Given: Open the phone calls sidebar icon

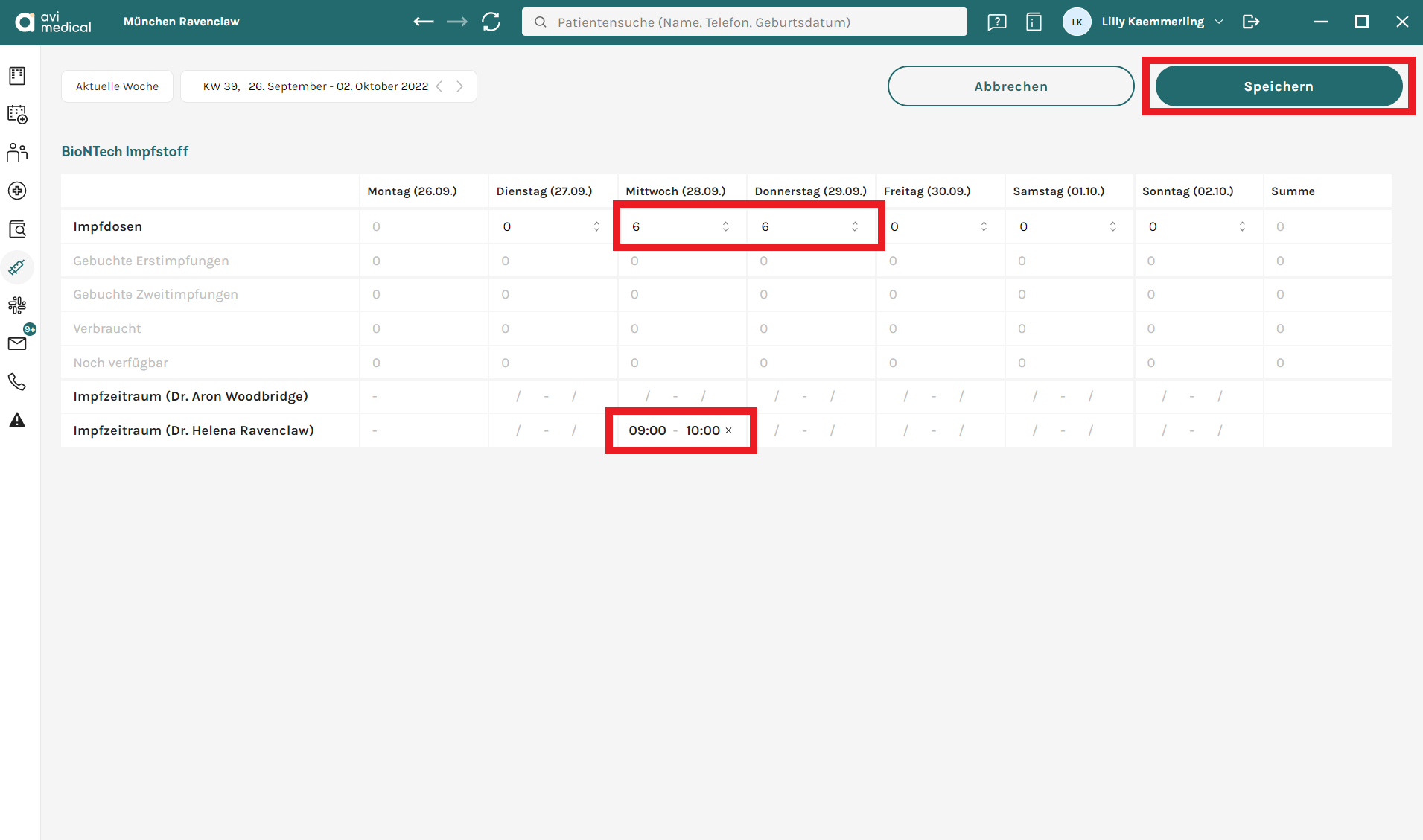Looking at the screenshot, I should click(x=17, y=382).
